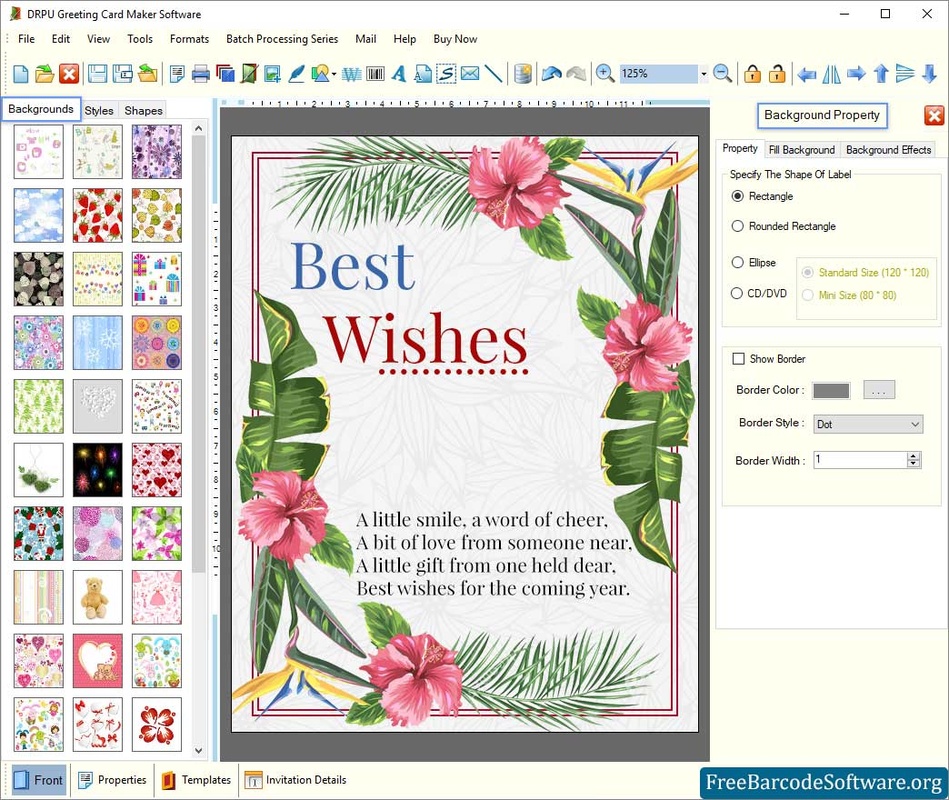Click the Templates button at bottom
The height and width of the screenshot is (800, 949).
[x=197, y=780]
